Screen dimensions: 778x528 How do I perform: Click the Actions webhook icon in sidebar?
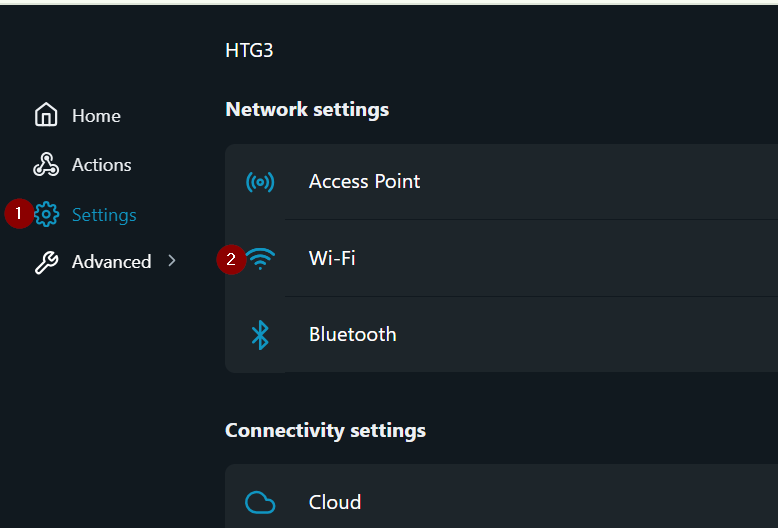tap(46, 165)
